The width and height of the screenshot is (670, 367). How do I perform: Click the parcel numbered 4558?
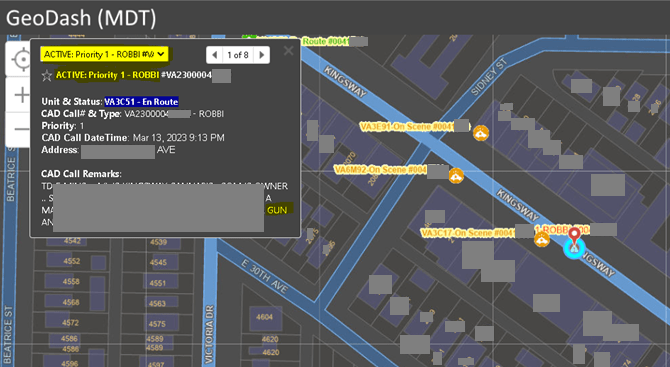(x=71, y=282)
